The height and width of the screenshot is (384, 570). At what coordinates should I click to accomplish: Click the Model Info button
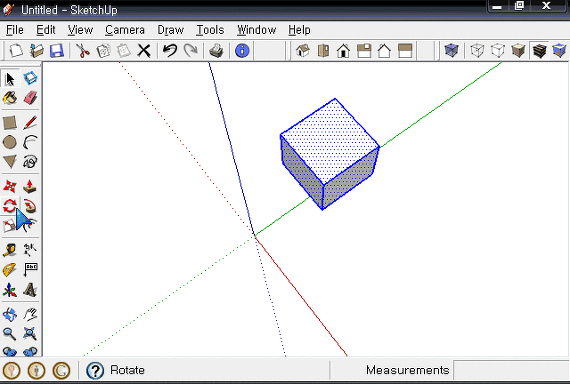coord(242,51)
